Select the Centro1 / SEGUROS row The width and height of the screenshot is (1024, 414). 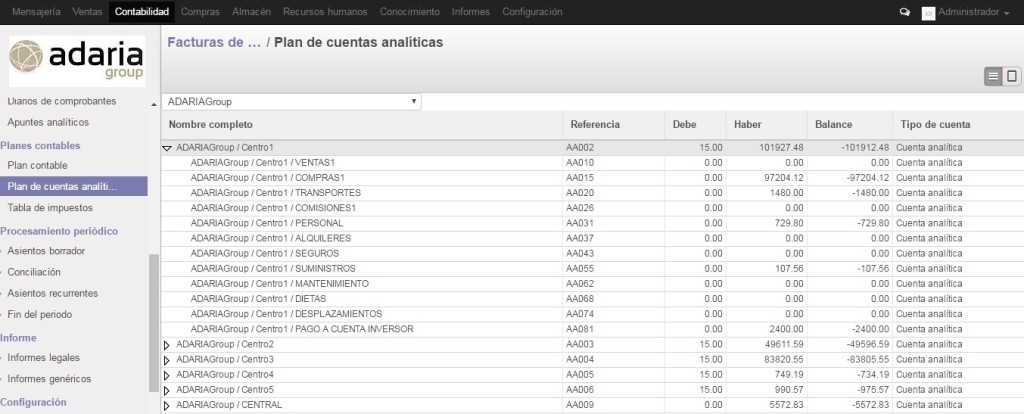(x=592, y=253)
